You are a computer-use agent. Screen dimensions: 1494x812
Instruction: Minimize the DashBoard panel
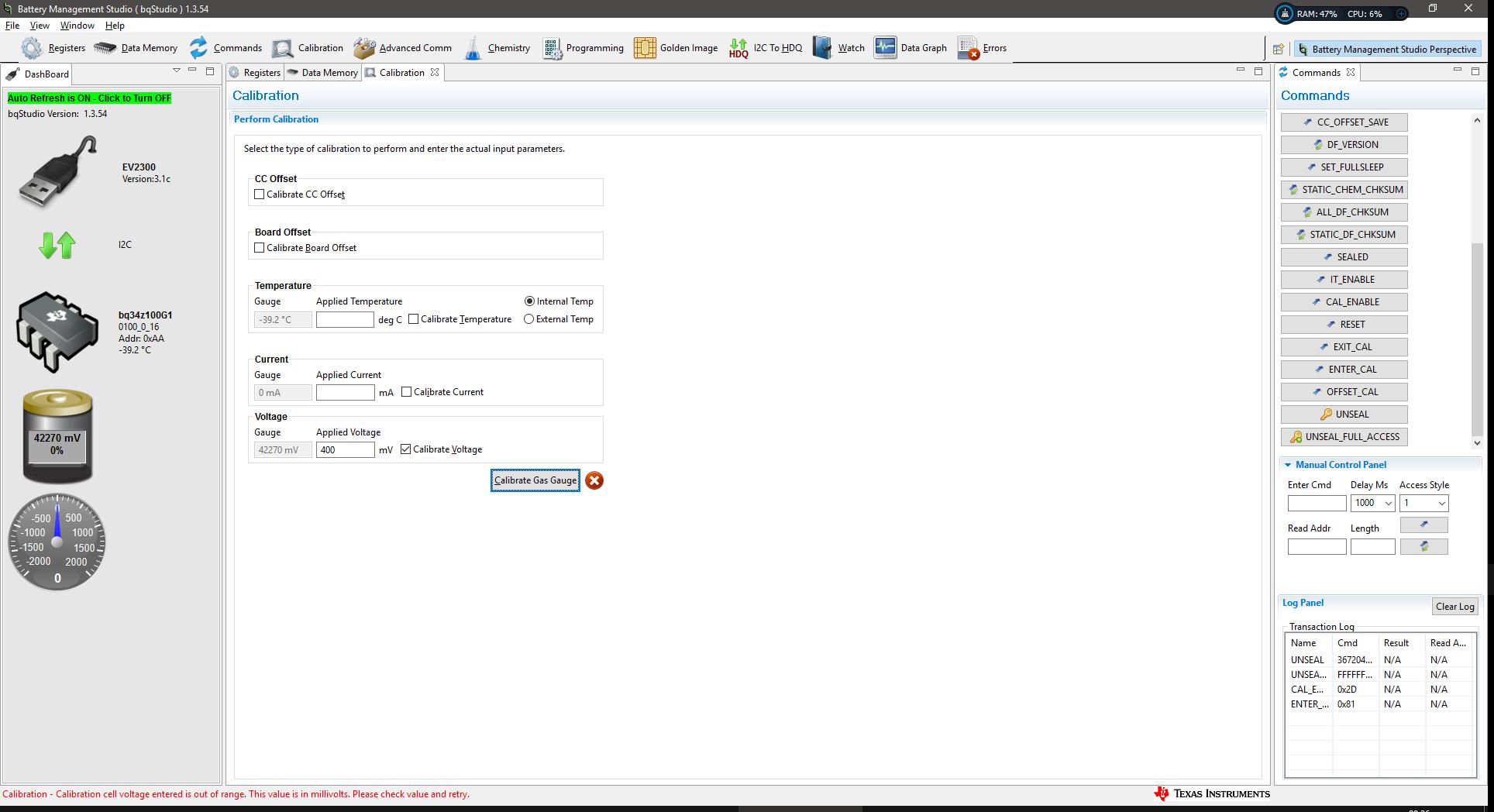192,71
